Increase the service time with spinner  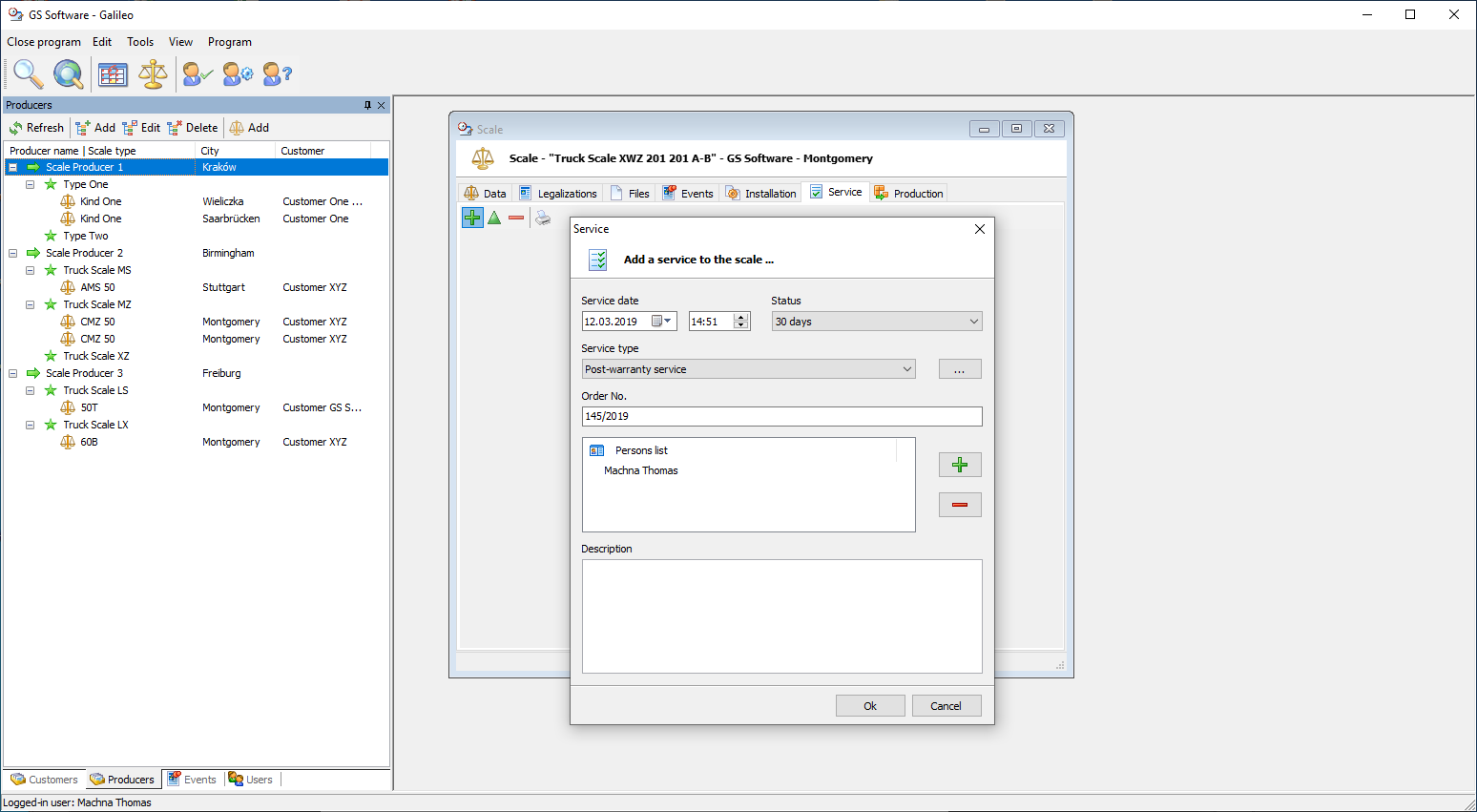(x=741, y=317)
